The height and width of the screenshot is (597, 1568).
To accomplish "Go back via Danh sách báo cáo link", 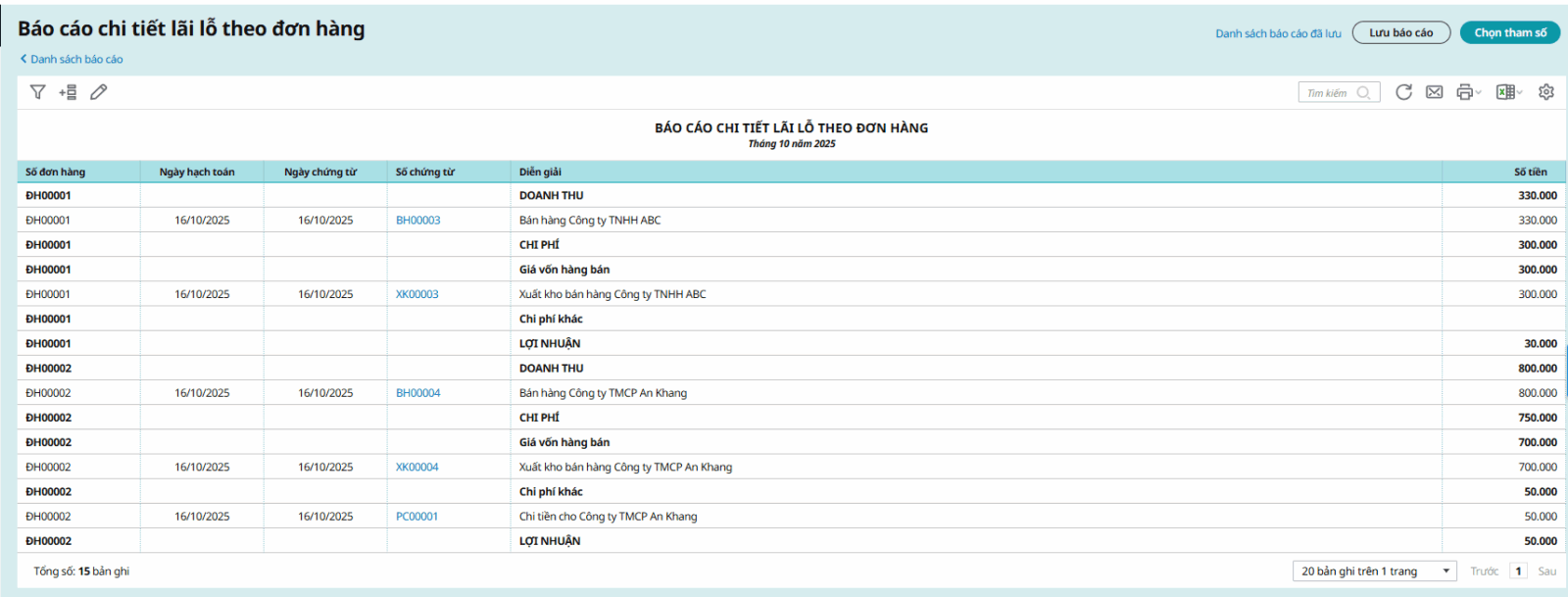I will (72, 59).
